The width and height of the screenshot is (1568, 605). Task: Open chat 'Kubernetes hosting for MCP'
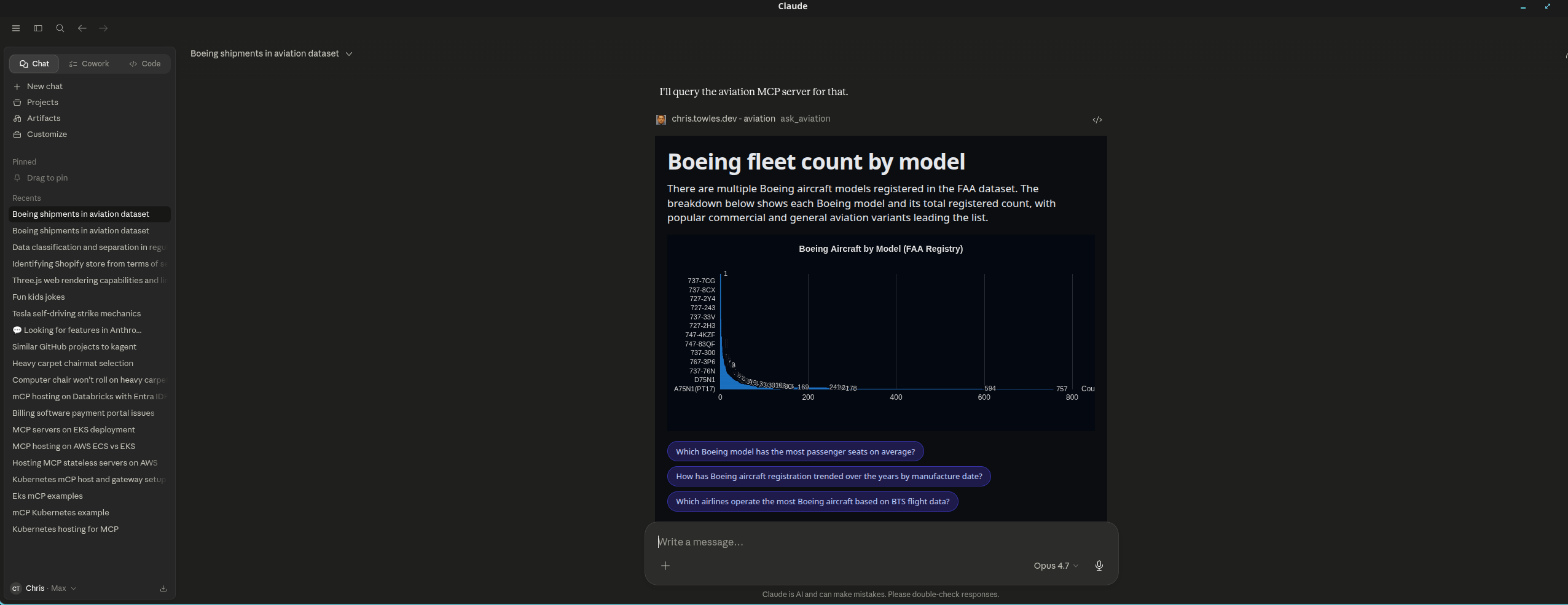click(90, 529)
